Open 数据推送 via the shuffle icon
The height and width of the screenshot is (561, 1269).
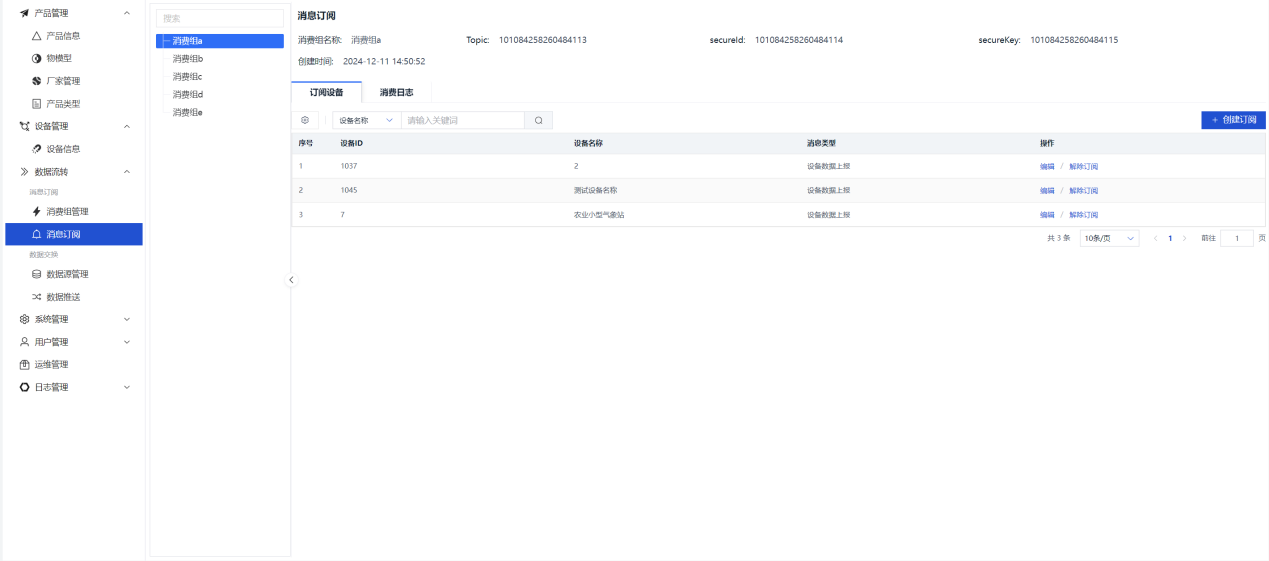pos(37,297)
